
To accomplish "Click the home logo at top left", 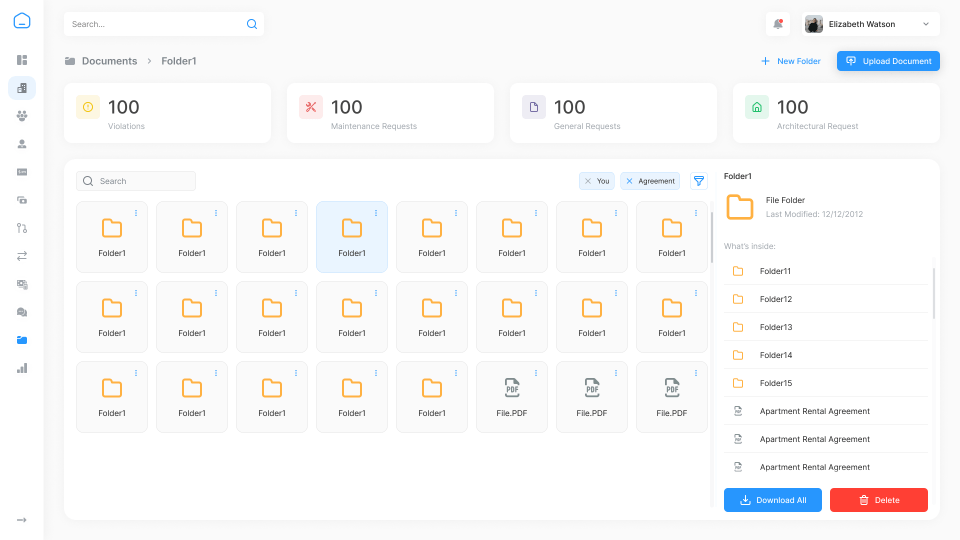I will click(x=22, y=21).
